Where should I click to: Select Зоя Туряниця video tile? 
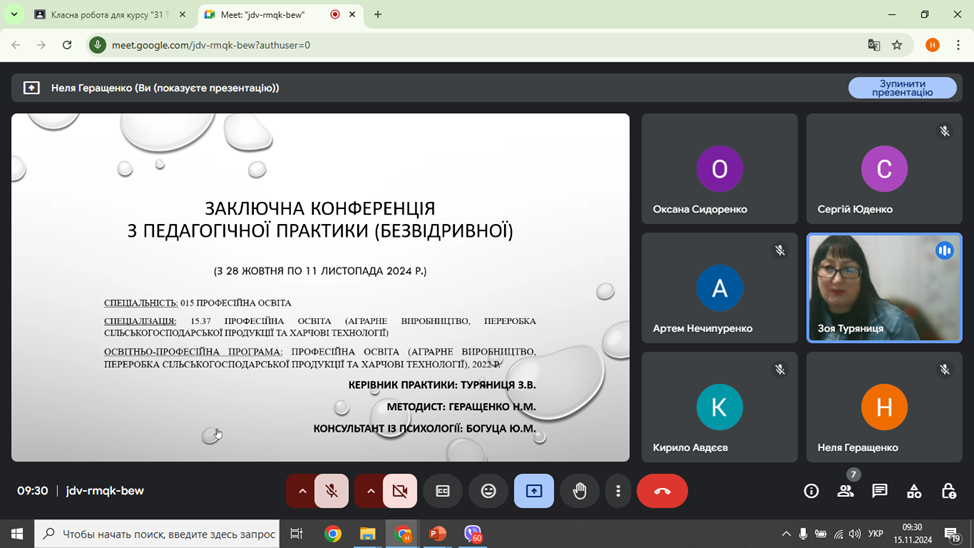[x=884, y=288]
